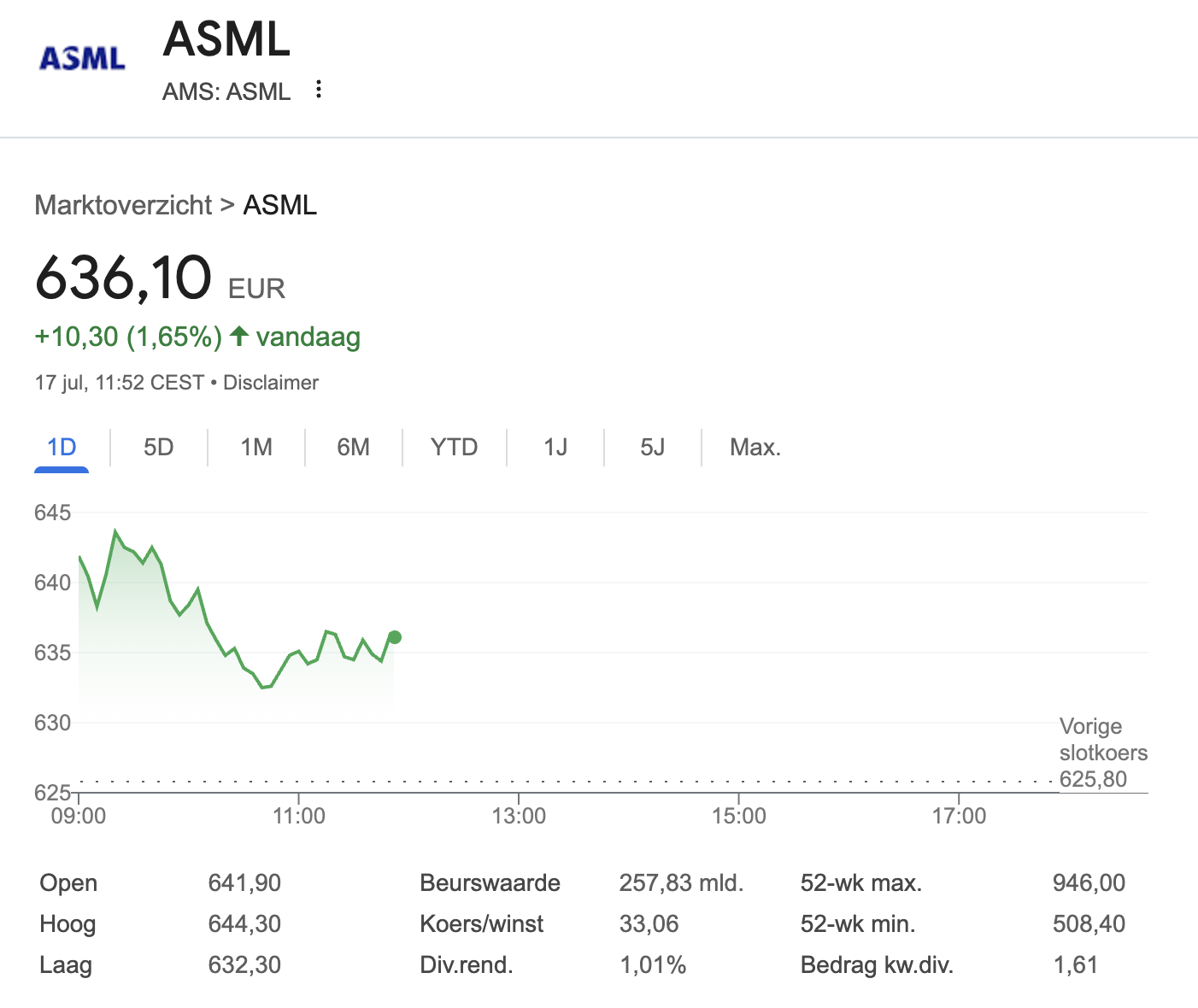Click the green up arrow next to vandaag
This screenshot has width=1198, height=1008.
pos(239,337)
